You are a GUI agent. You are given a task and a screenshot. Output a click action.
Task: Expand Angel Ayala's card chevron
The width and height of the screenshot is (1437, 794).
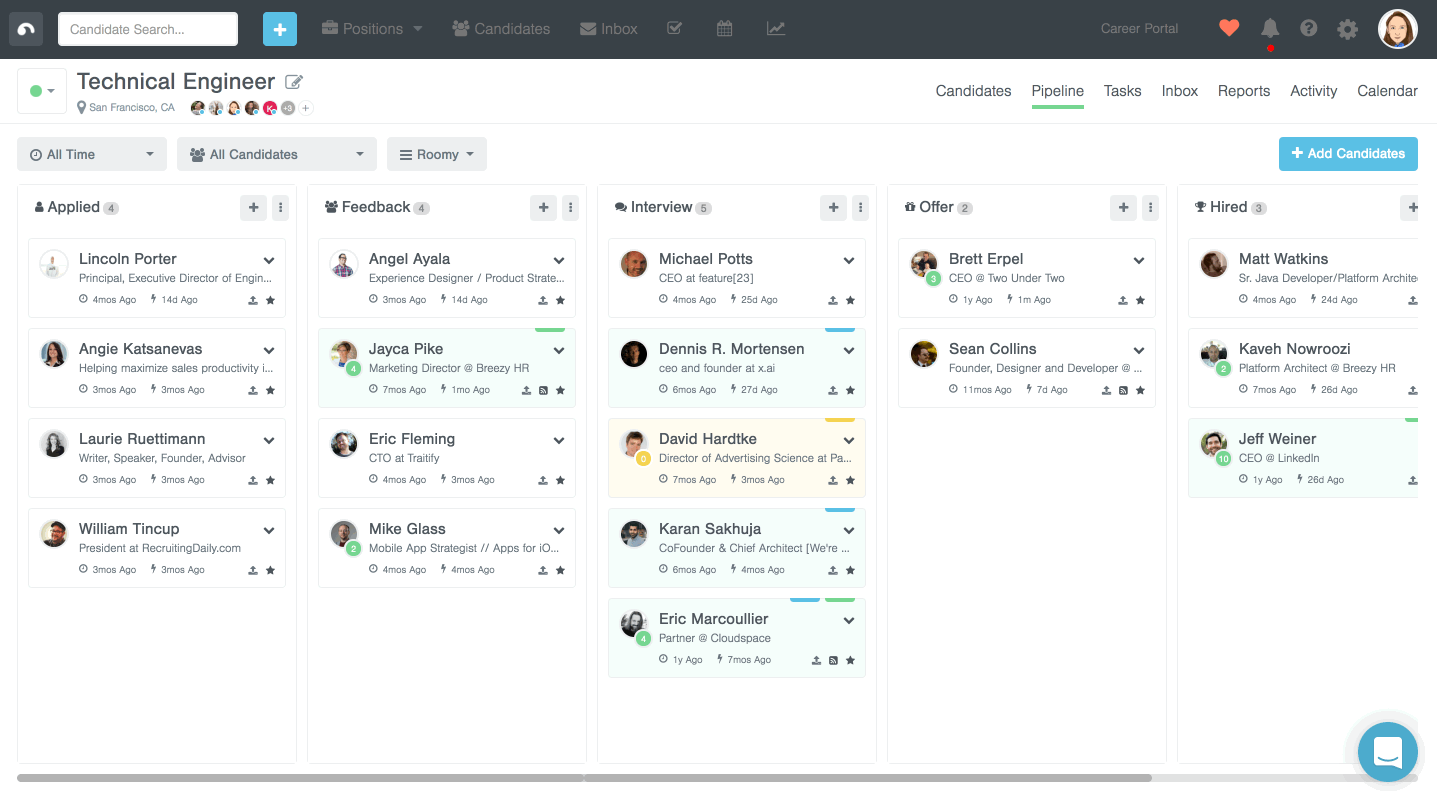pyautogui.click(x=559, y=260)
